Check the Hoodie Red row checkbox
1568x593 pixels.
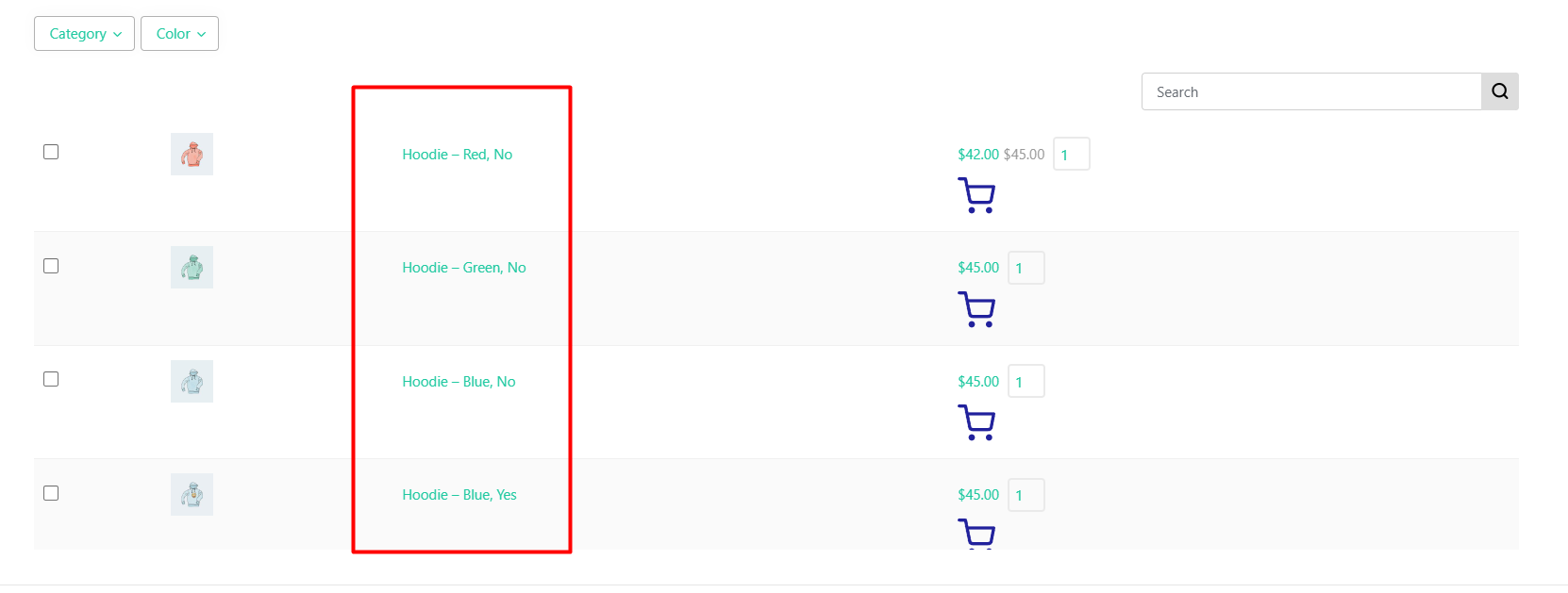(x=51, y=152)
